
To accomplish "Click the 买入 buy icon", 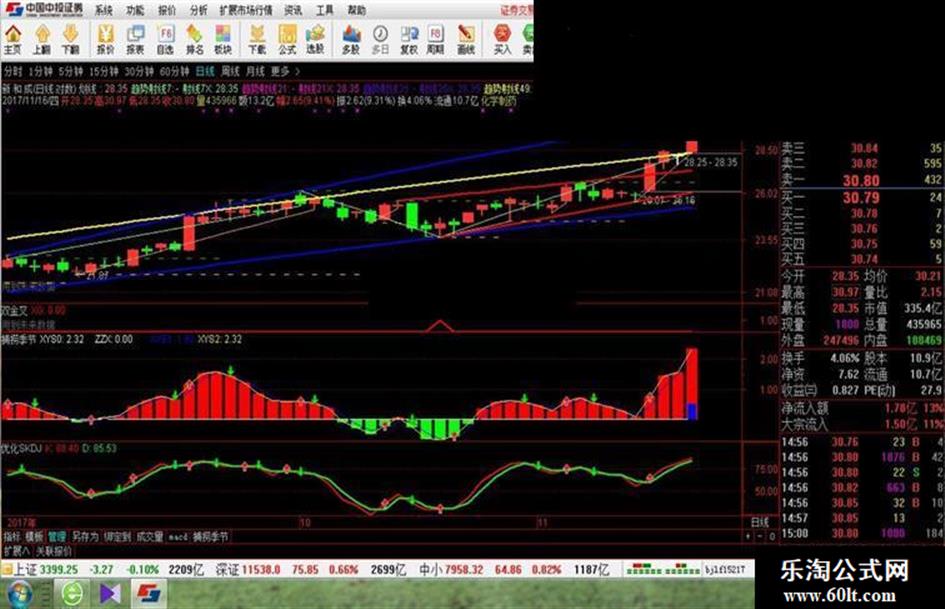I will pyautogui.click(x=502, y=39).
